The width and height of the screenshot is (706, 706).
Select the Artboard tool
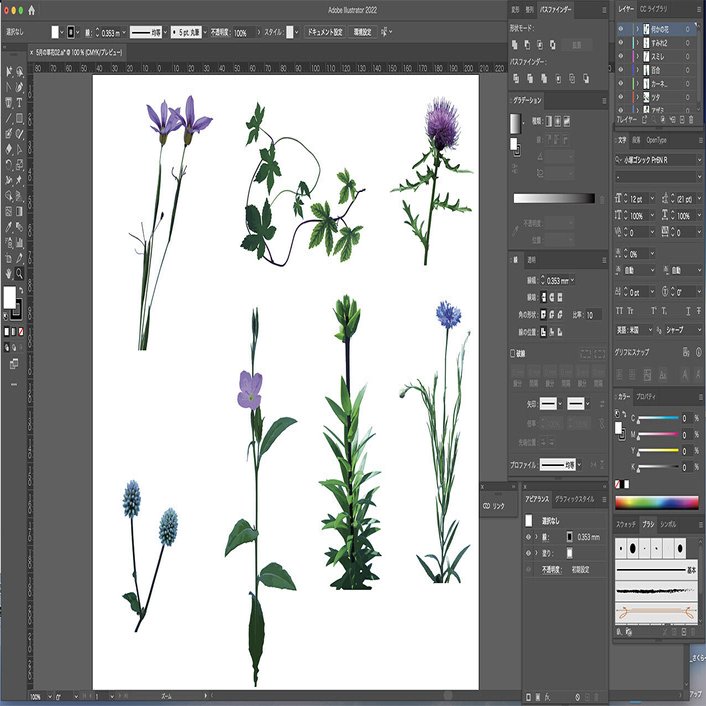pos(9,258)
